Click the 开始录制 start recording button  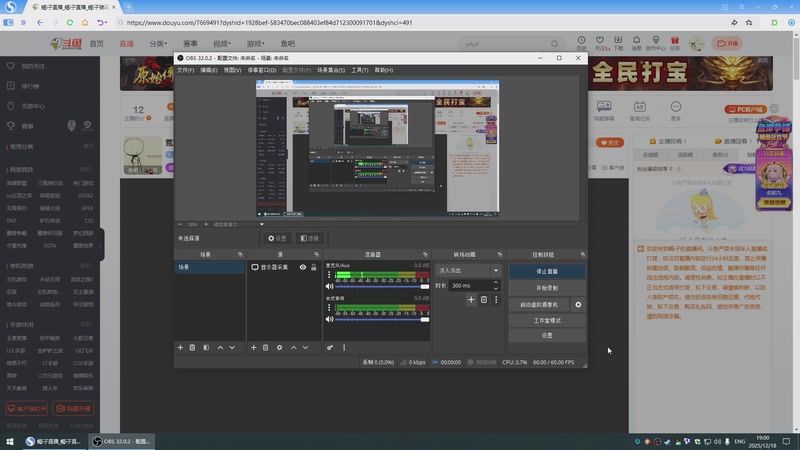tap(546, 287)
